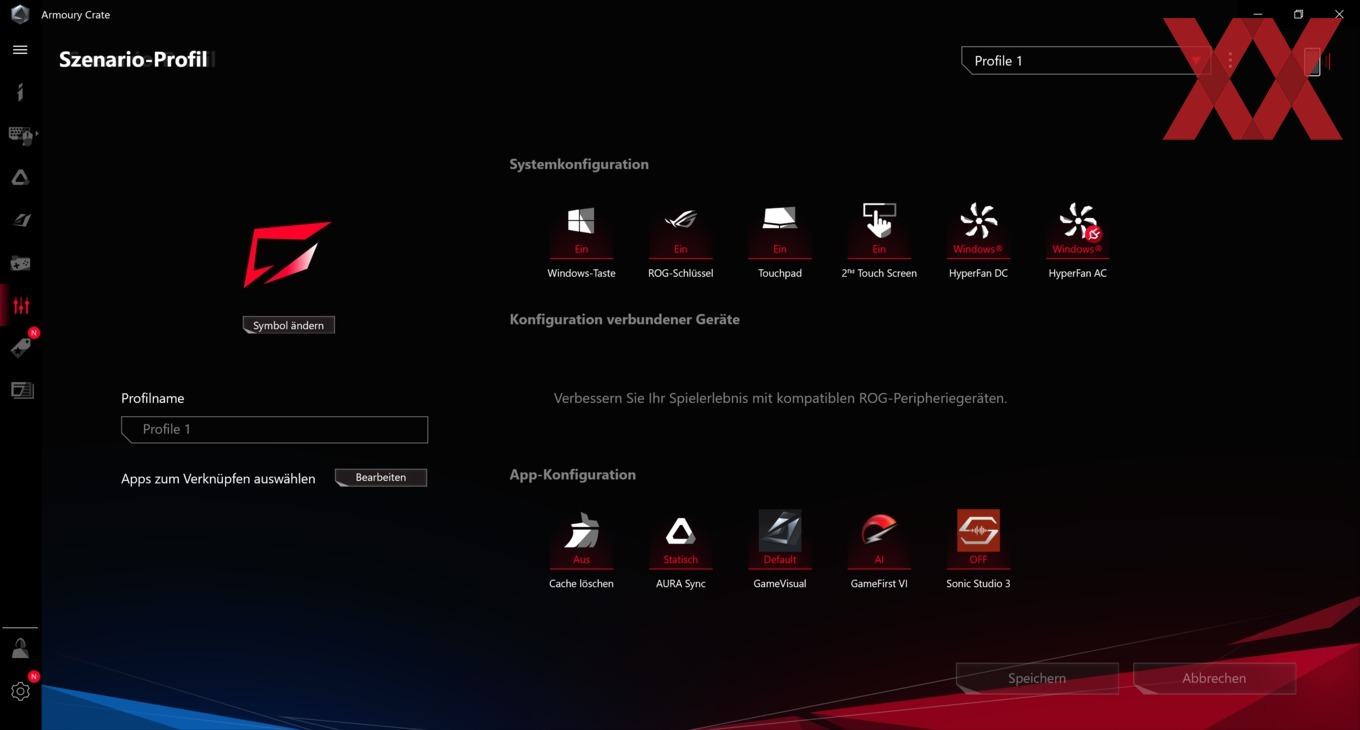Open the News sidebar icon
The width and height of the screenshot is (1360, 730).
pos(21,390)
